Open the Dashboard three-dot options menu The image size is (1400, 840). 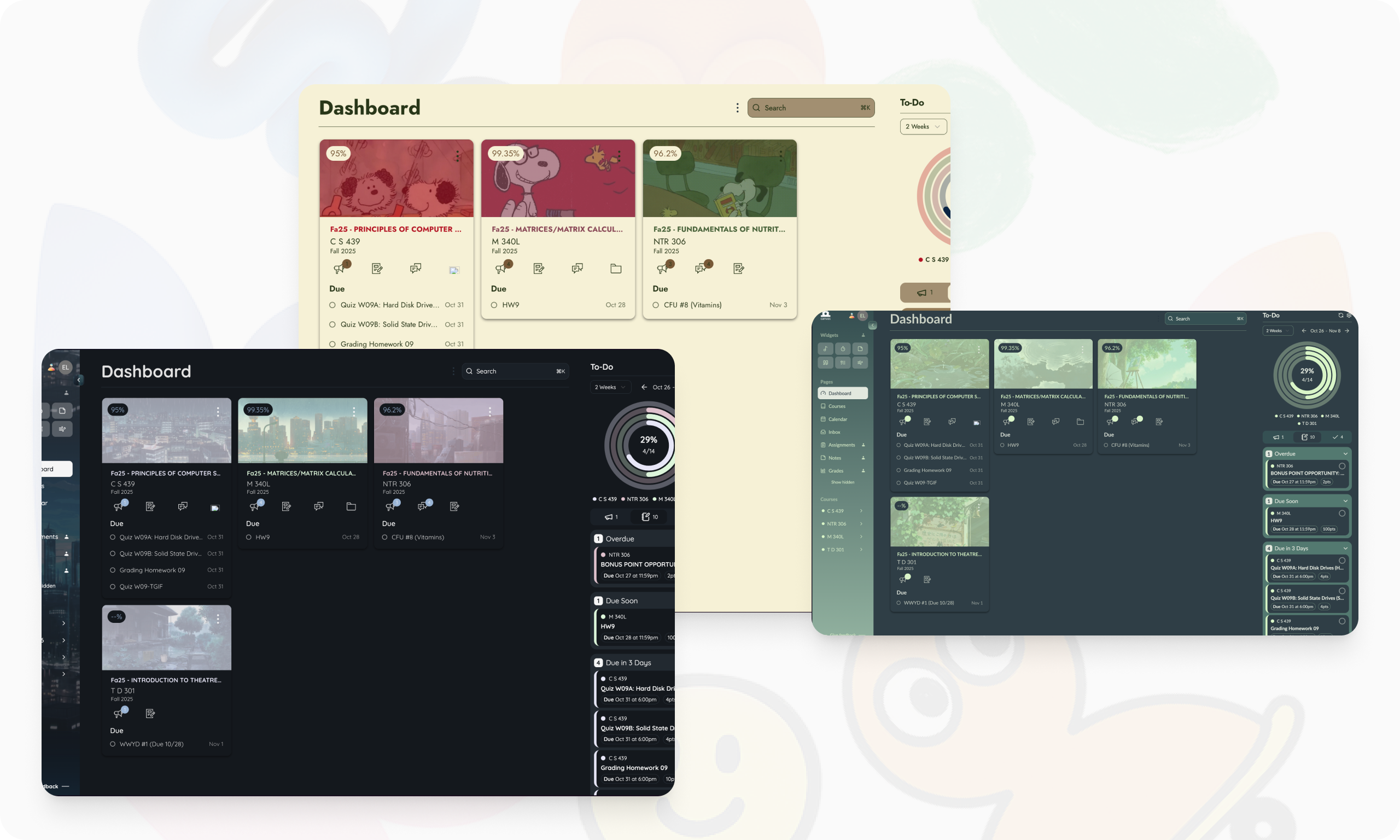tap(737, 107)
